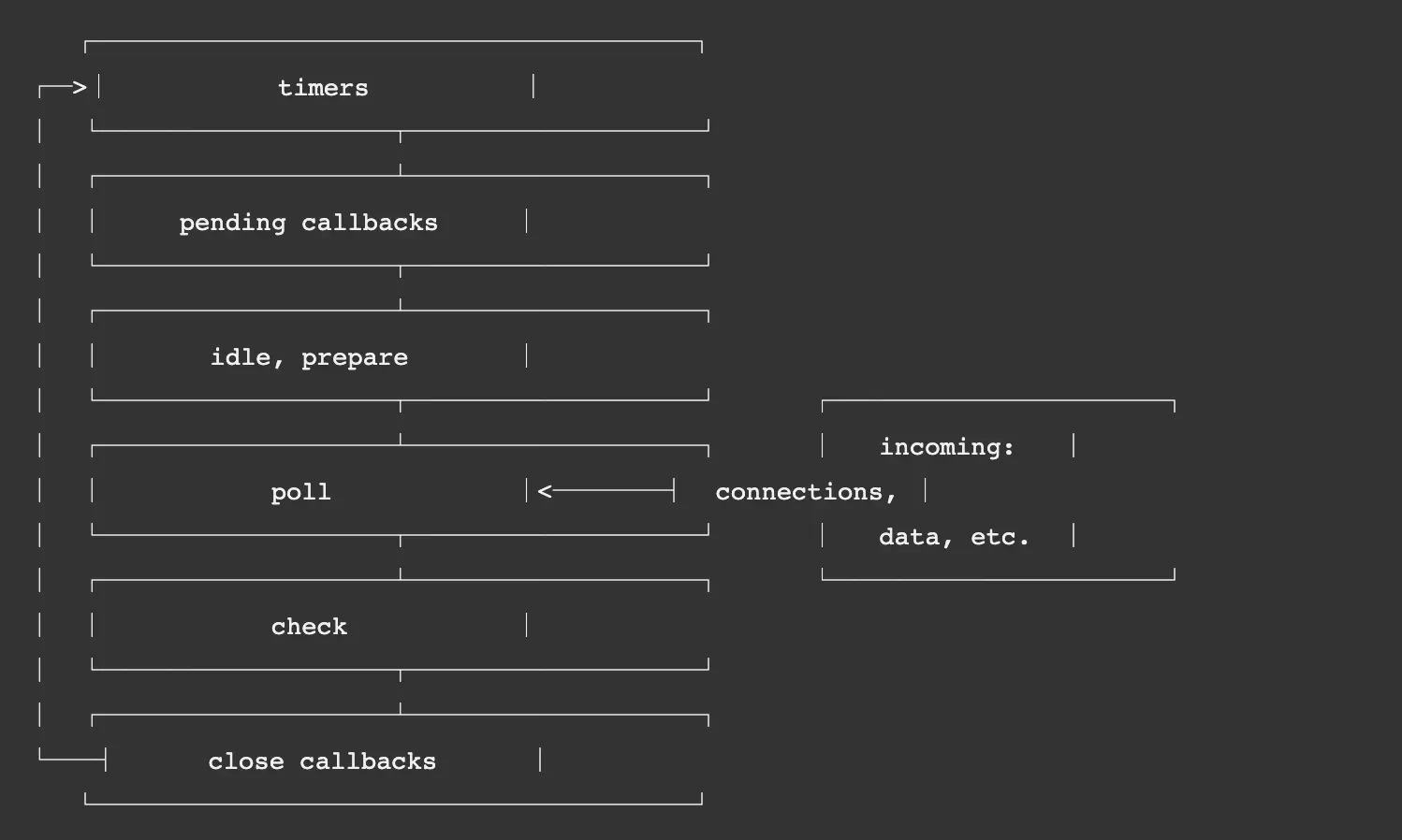
Task: Select the "data, etc." text
Action: 954,537
